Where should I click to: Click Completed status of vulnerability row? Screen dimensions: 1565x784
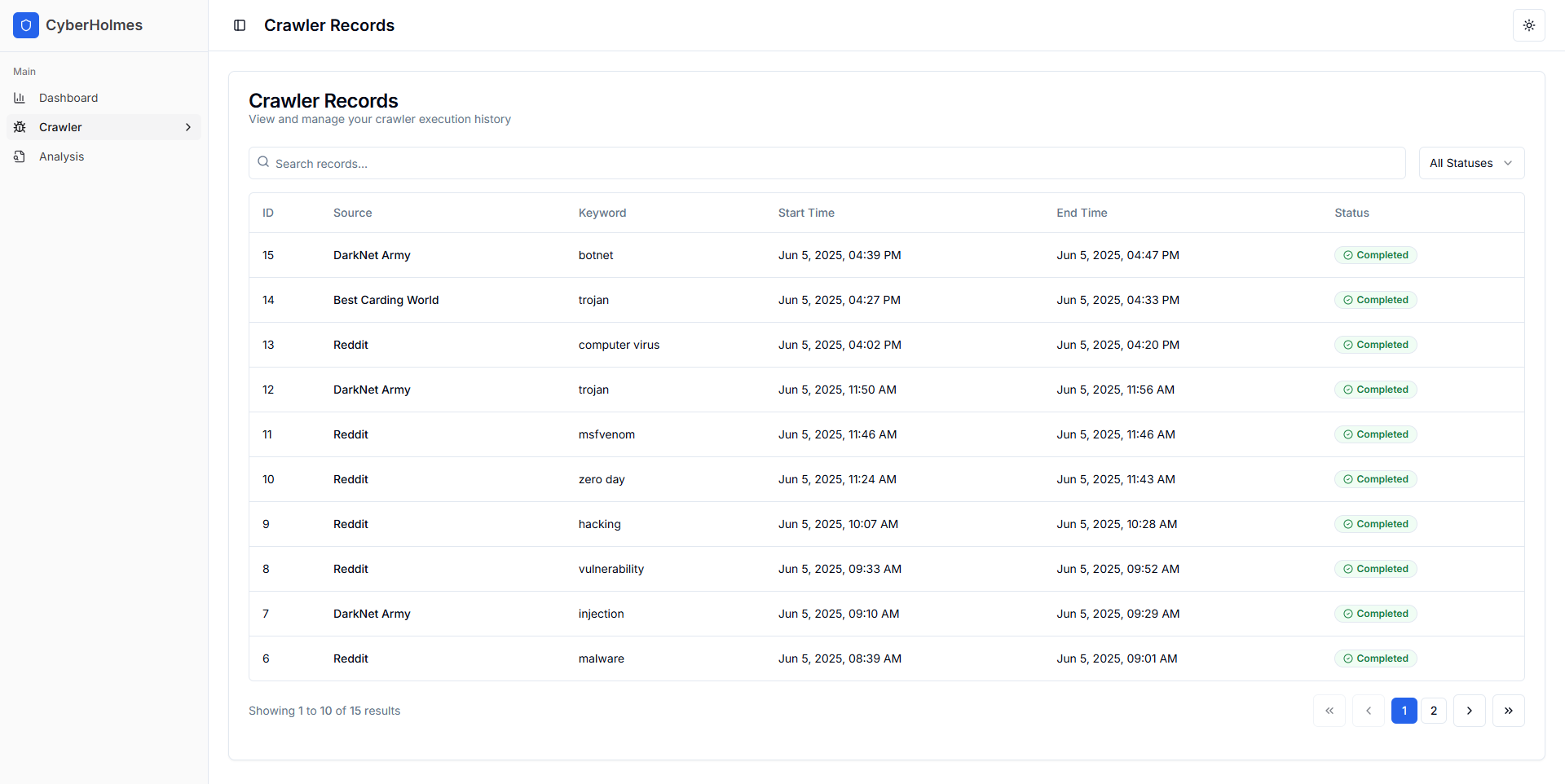click(1376, 569)
